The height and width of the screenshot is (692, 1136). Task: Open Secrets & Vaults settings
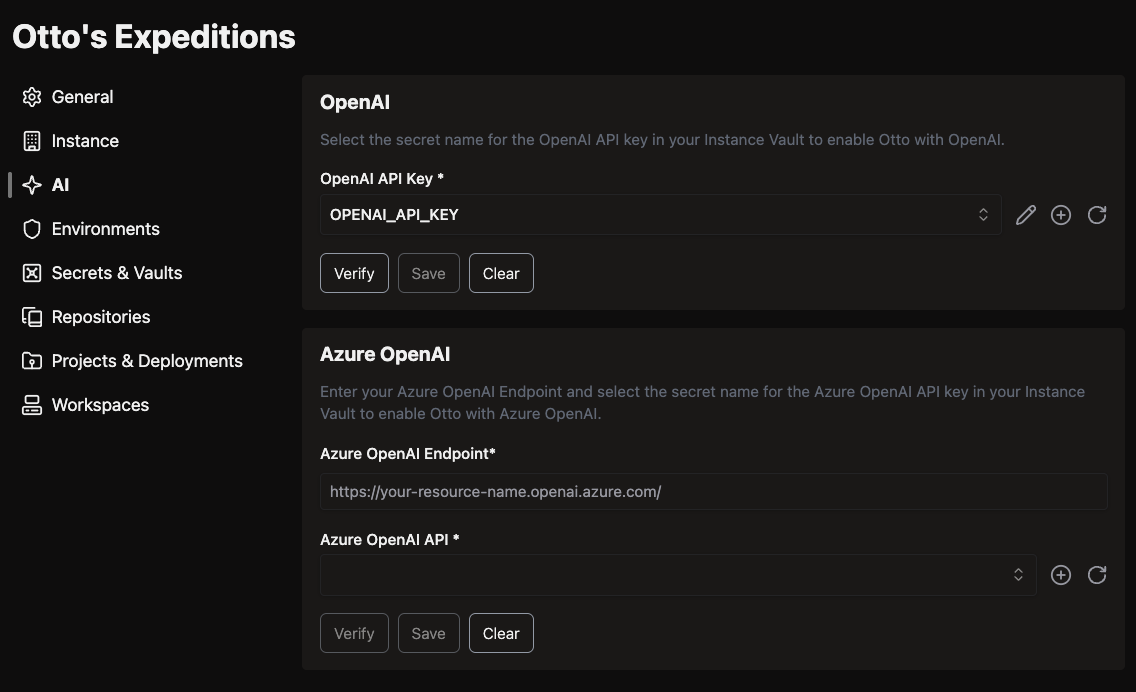[117, 273]
